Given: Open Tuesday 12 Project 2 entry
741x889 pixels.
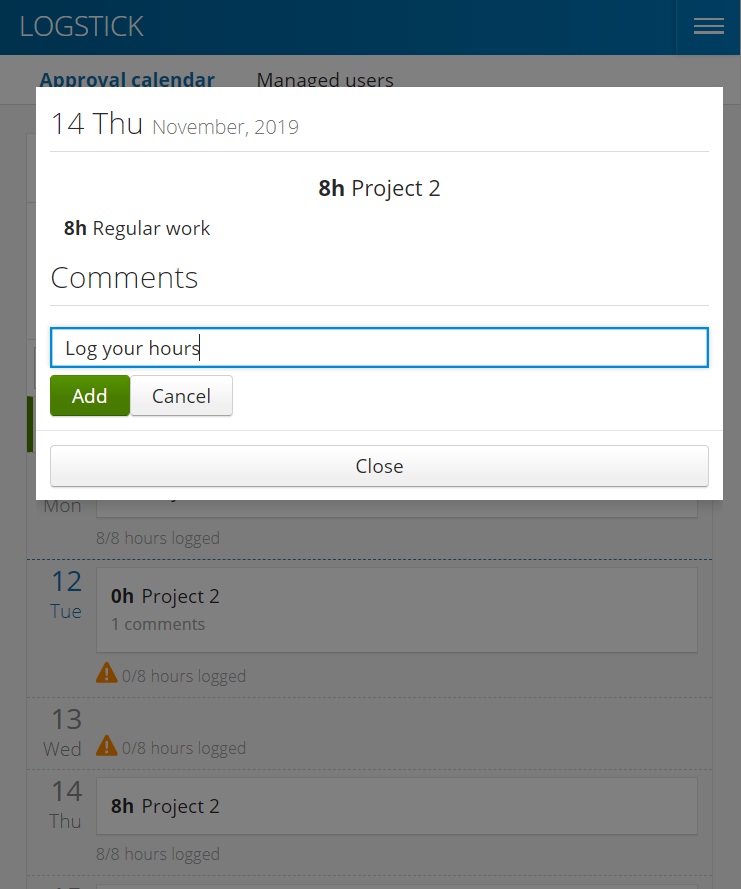Looking at the screenshot, I should (x=397, y=610).
